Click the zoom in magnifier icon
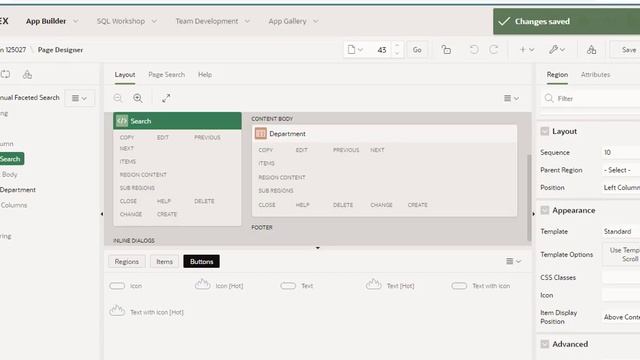Image resolution: width=640 pixels, height=360 pixels. (138, 98)
